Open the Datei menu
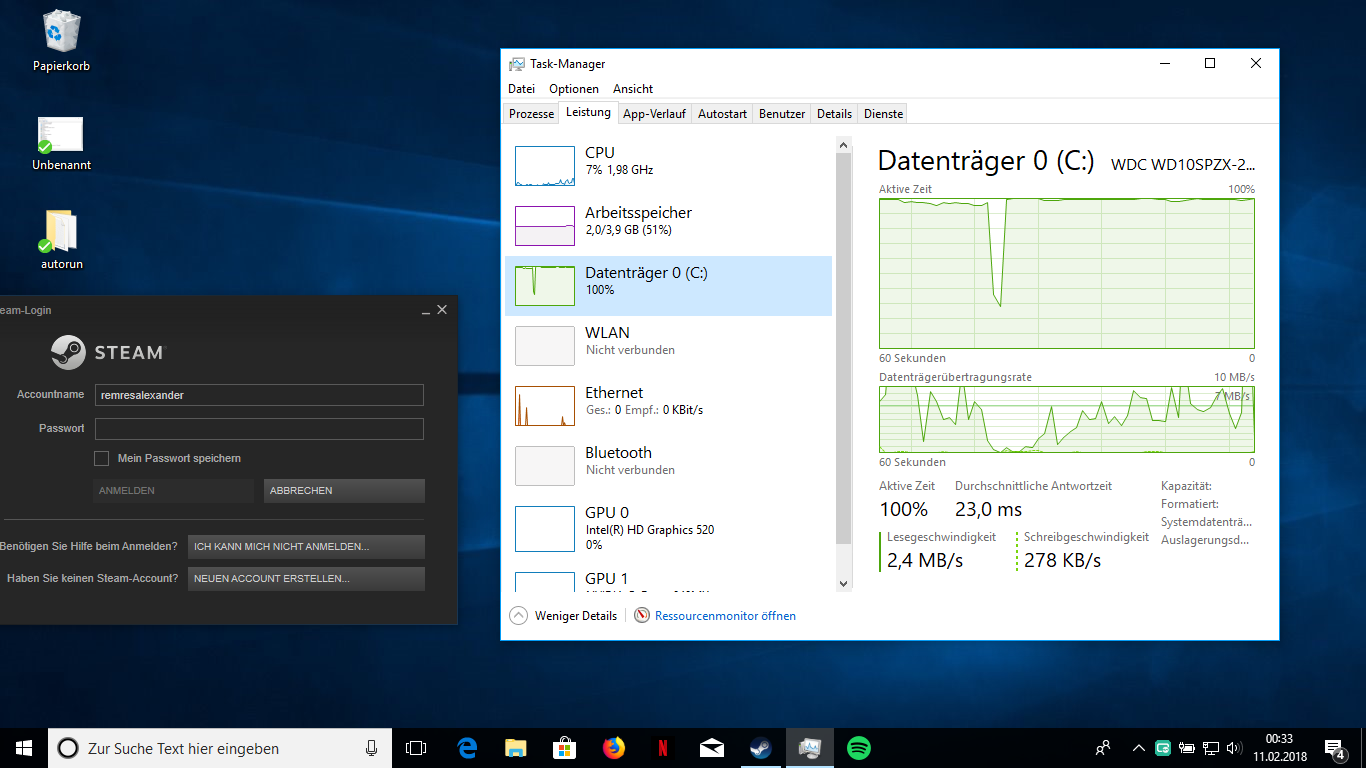Screen dimensions: 1366x768 tap(521, 89)
